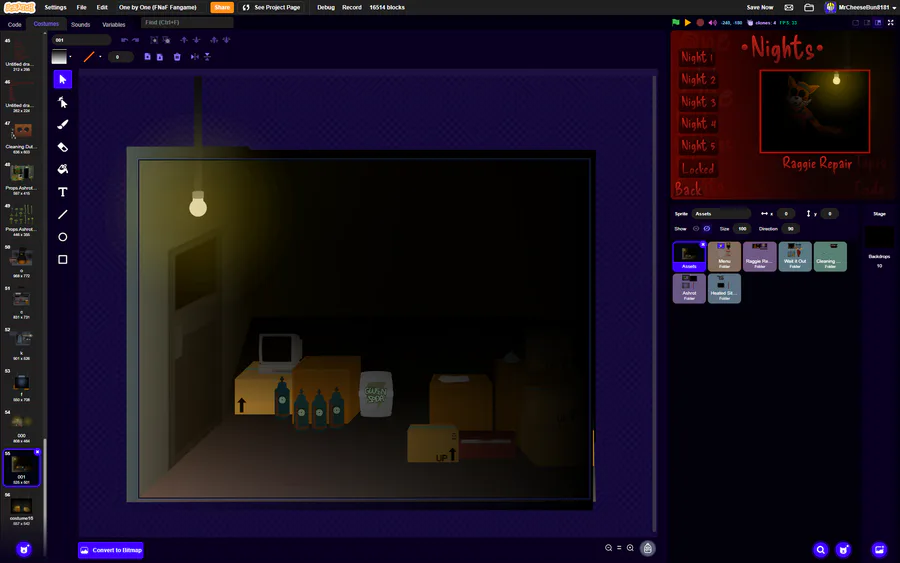The image size is (900, 563).
Task: Bring selection to front
Action: point(214,40)
